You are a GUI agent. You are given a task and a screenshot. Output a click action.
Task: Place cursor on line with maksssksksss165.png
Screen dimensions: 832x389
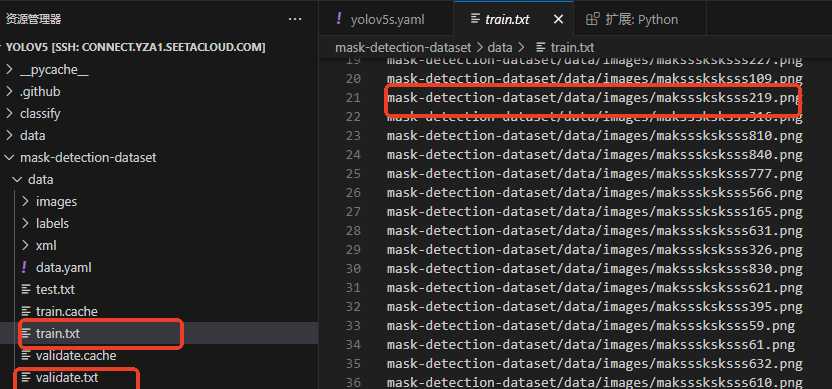[594, 212]
